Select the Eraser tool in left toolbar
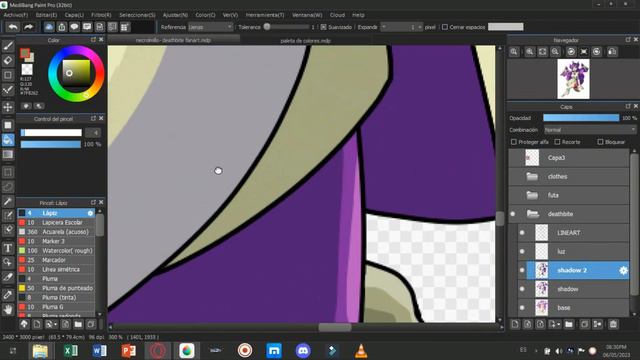This screenshot has width=640, height=360. tap(8, 60)
